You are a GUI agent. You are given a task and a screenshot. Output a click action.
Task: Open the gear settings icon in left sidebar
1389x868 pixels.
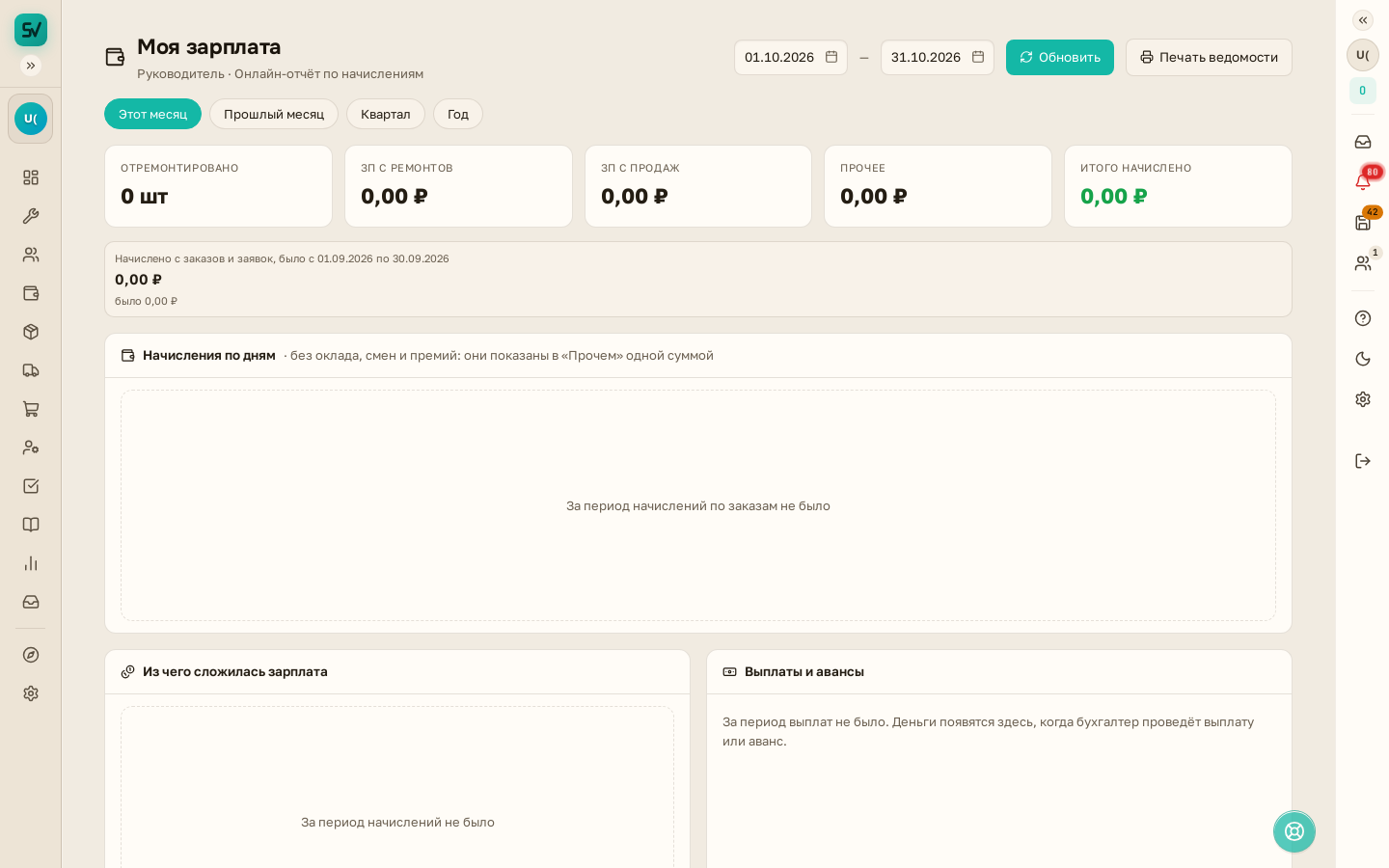click(x=31, y=693)
